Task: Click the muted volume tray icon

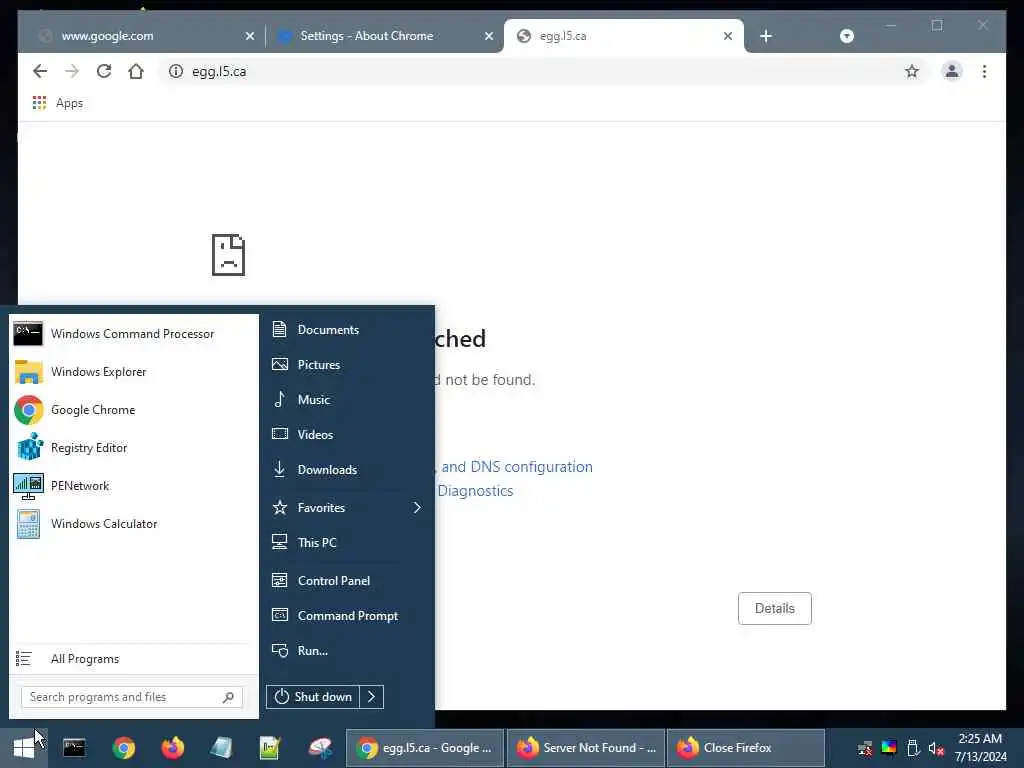Action: [x=936, y=748]
